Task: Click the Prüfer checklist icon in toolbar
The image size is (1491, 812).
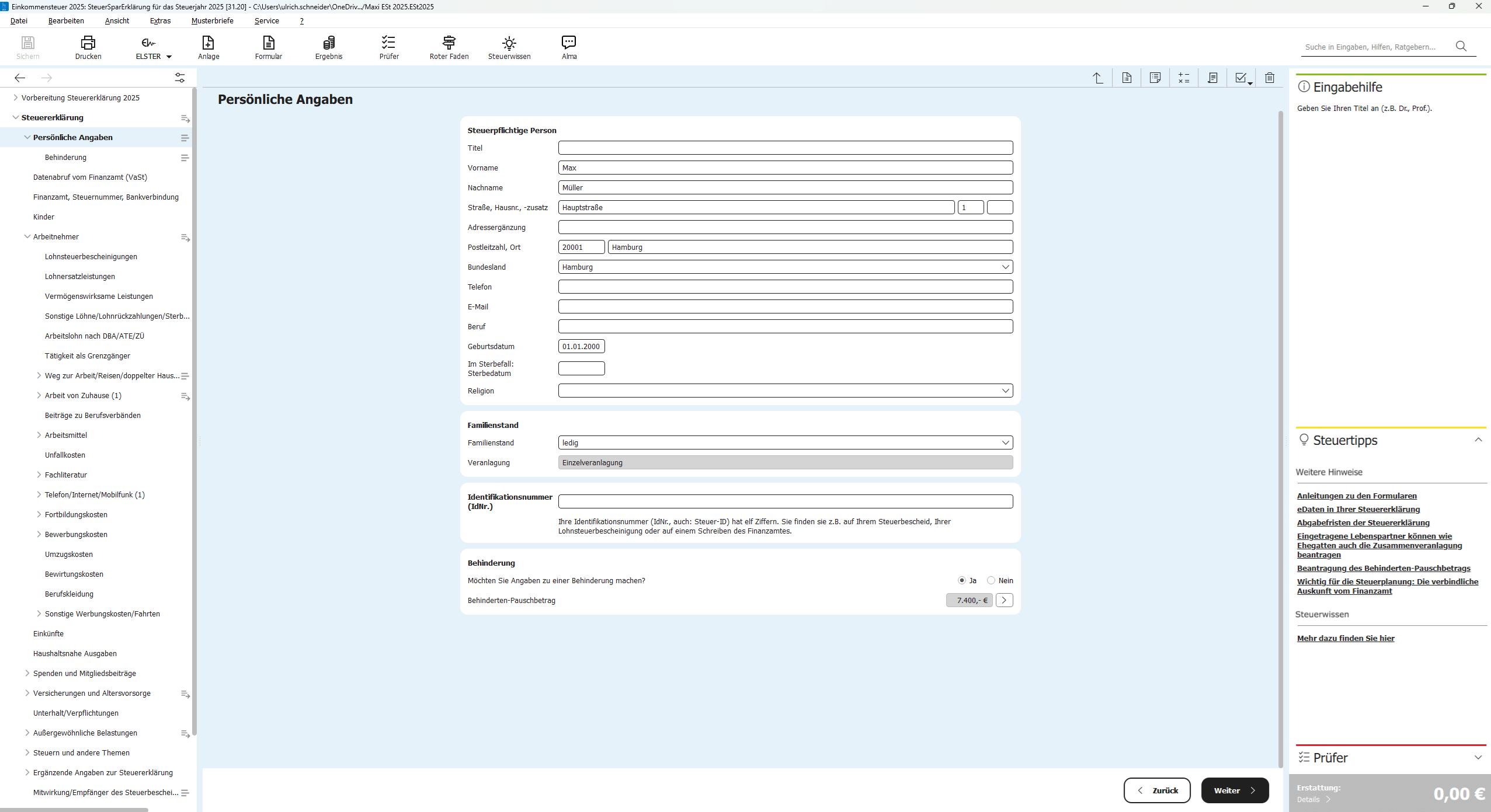Action: point(389,43)
